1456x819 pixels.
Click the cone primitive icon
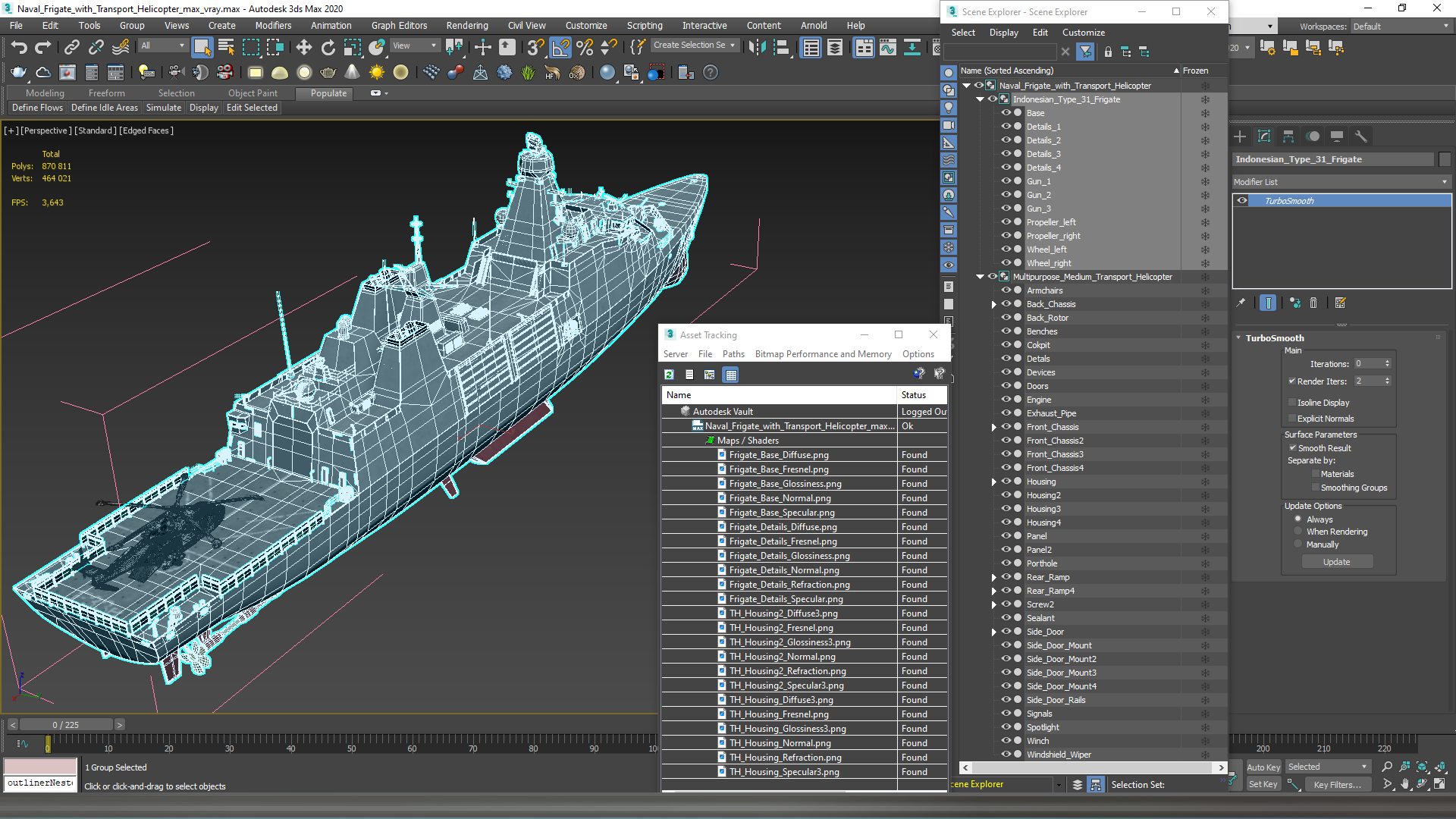pyautogui.click(x=352, y=73)
